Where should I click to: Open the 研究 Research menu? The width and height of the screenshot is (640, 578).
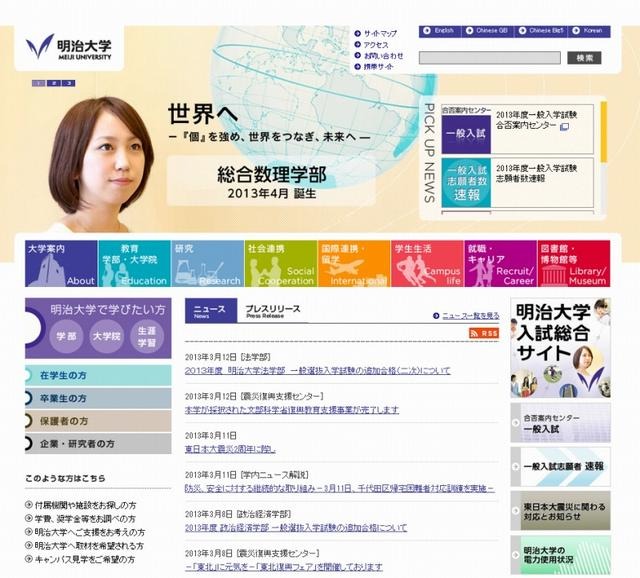[x=208, y=264]
